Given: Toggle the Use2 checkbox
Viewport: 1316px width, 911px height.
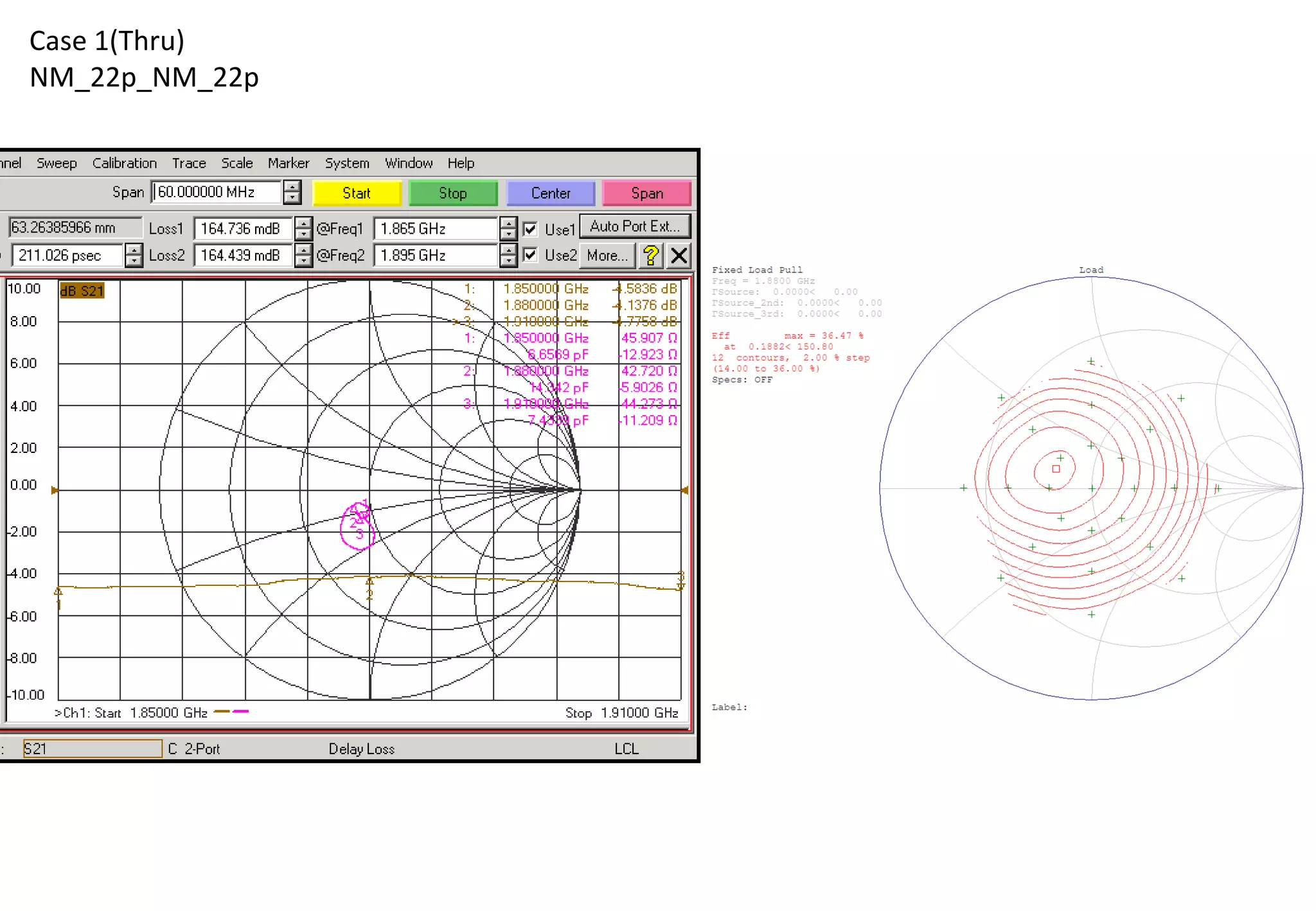Looking at the screenshot, I should 530,255.
